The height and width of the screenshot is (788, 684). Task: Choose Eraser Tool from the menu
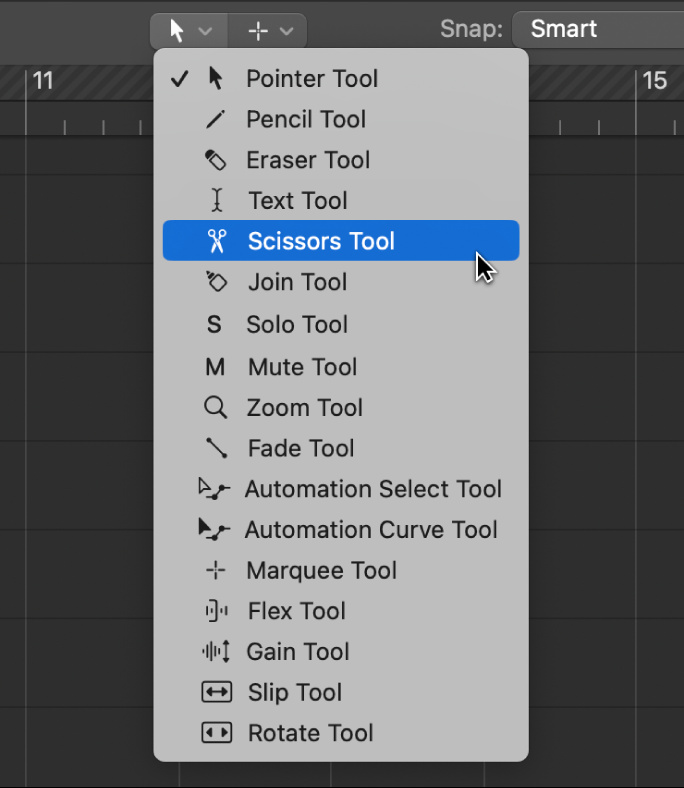(341, 160)
